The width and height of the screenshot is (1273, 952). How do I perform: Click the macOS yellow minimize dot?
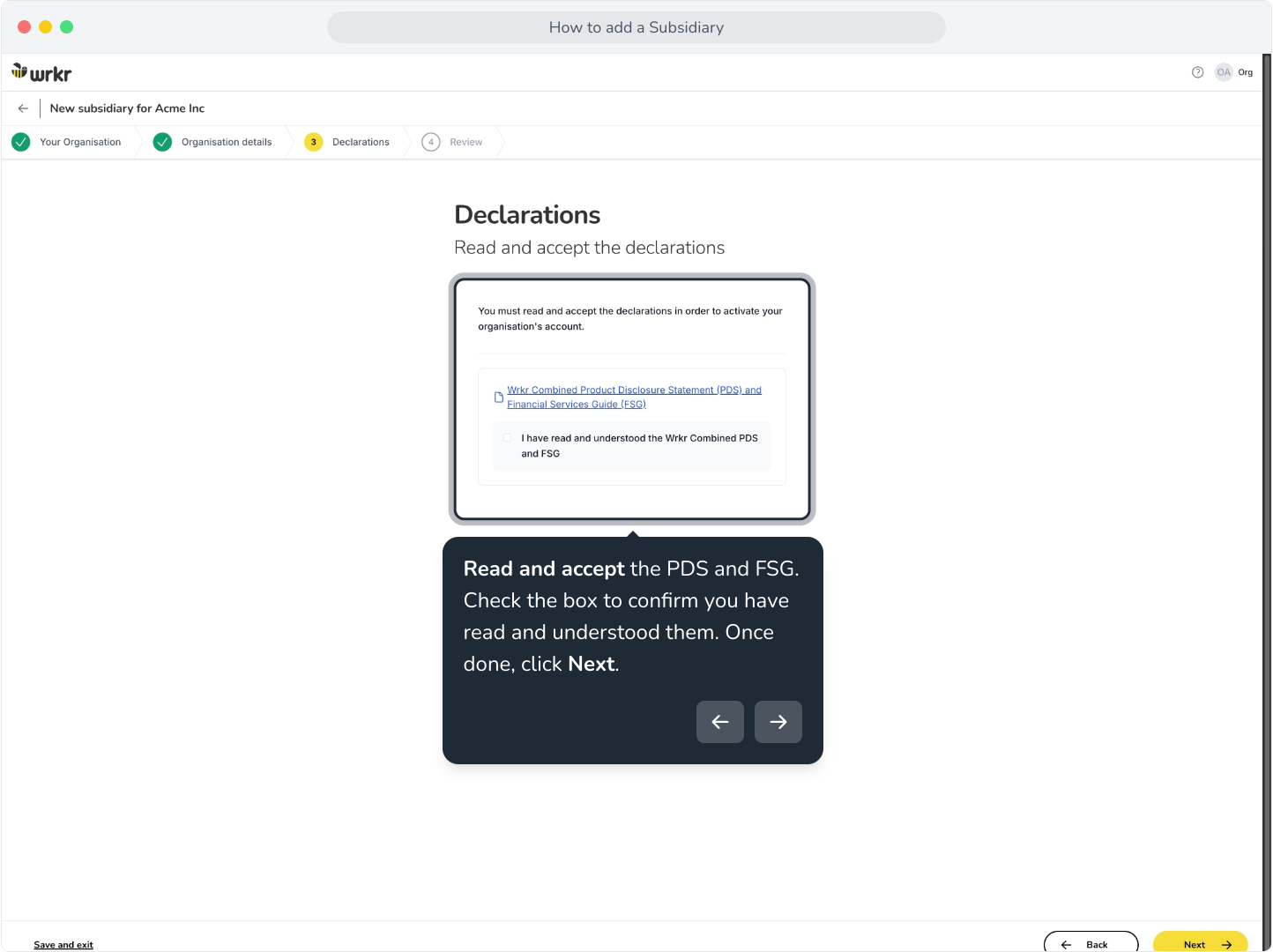tap(45, 26)
